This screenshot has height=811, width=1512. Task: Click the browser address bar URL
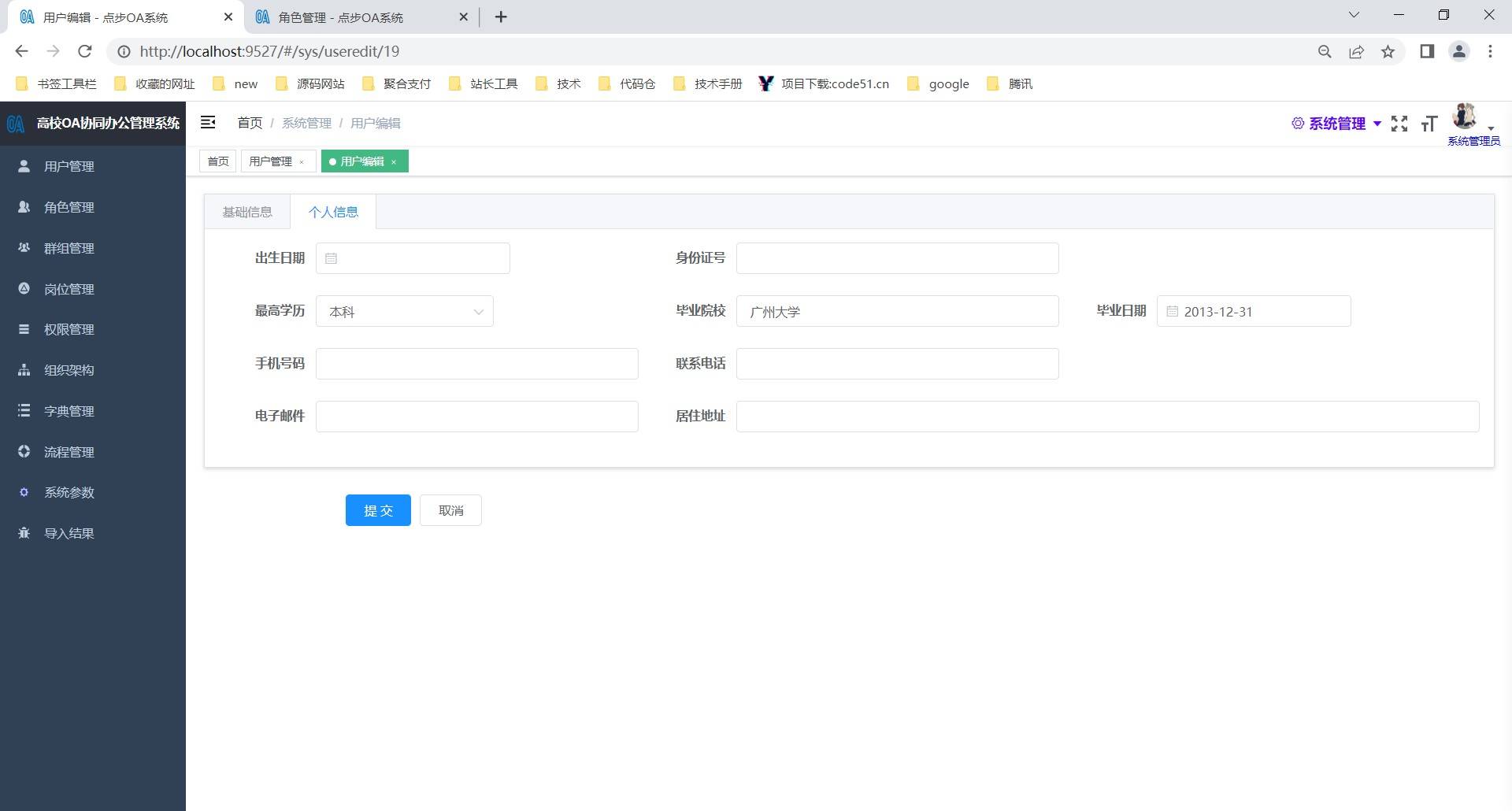click(269, 51)
